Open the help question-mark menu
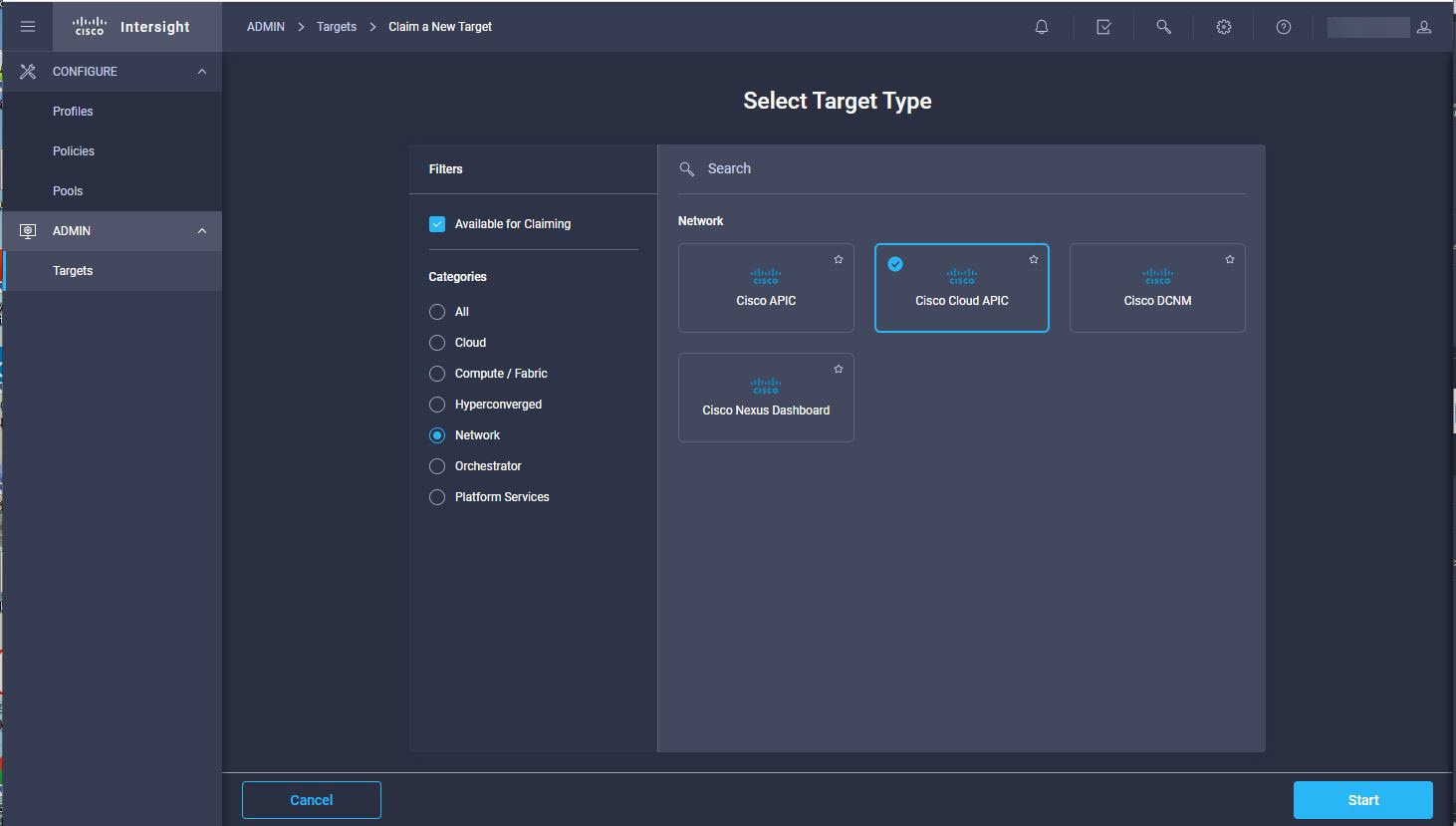 click(x=1284, y=27)
